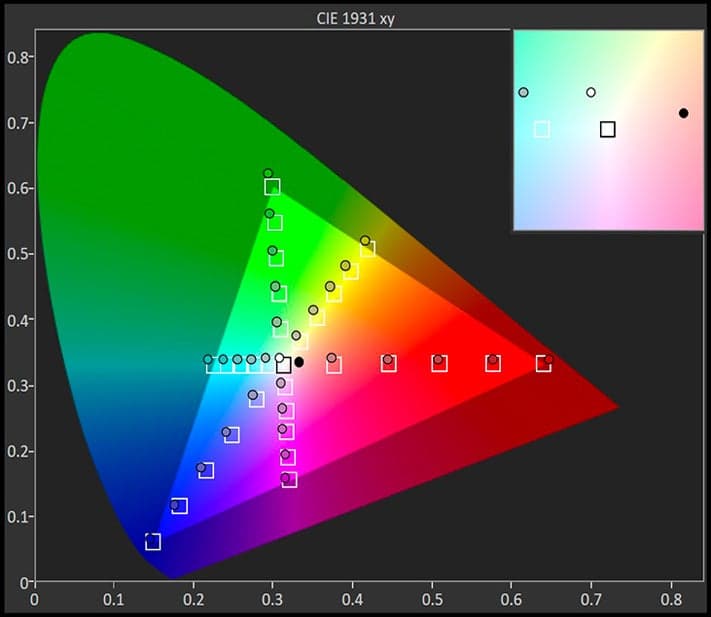Click the outermost red measured circle near x 0.65
Screen dimensions: 711x617
click(x=549, y=360)
